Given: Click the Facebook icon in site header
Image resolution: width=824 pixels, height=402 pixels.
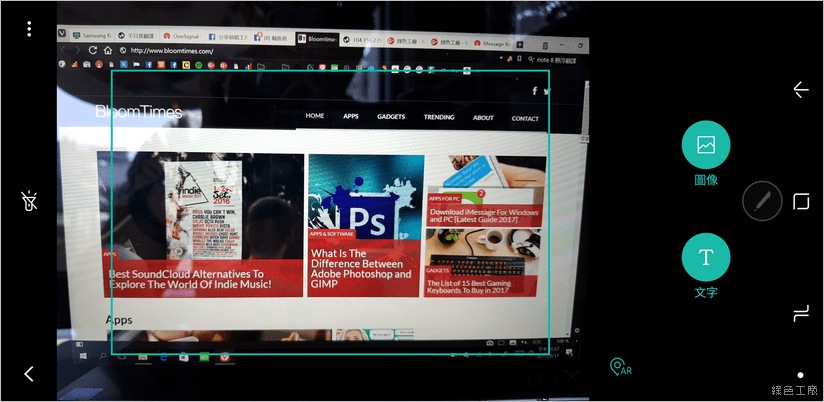Looking at the screenshot, I should (534, 91).
